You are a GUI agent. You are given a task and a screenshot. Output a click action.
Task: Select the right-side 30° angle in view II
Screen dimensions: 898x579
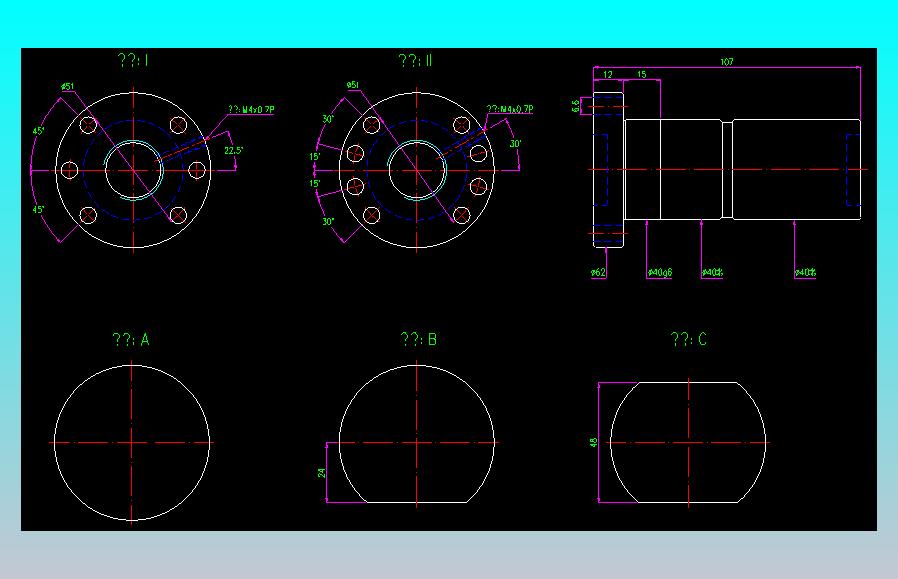coord(515,144)
